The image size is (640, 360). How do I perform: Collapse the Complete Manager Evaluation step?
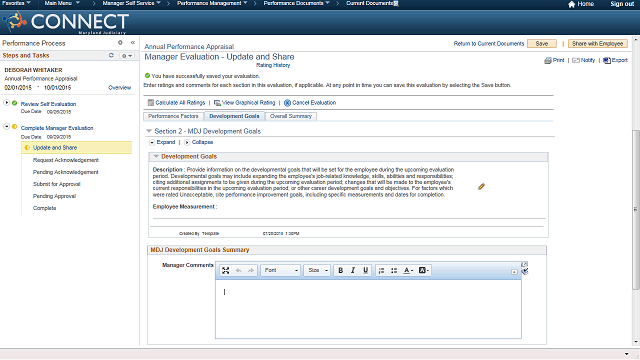[x=7, y=127]
